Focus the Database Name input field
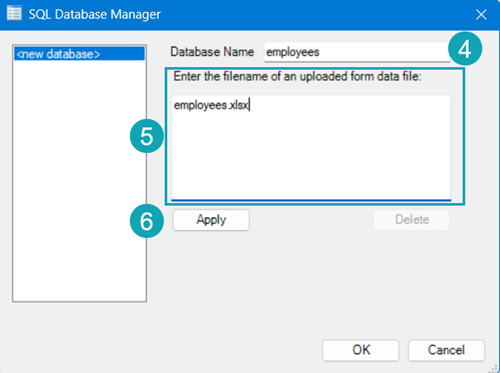The width and height of the screenshot is (500, 373). (357, 52)
